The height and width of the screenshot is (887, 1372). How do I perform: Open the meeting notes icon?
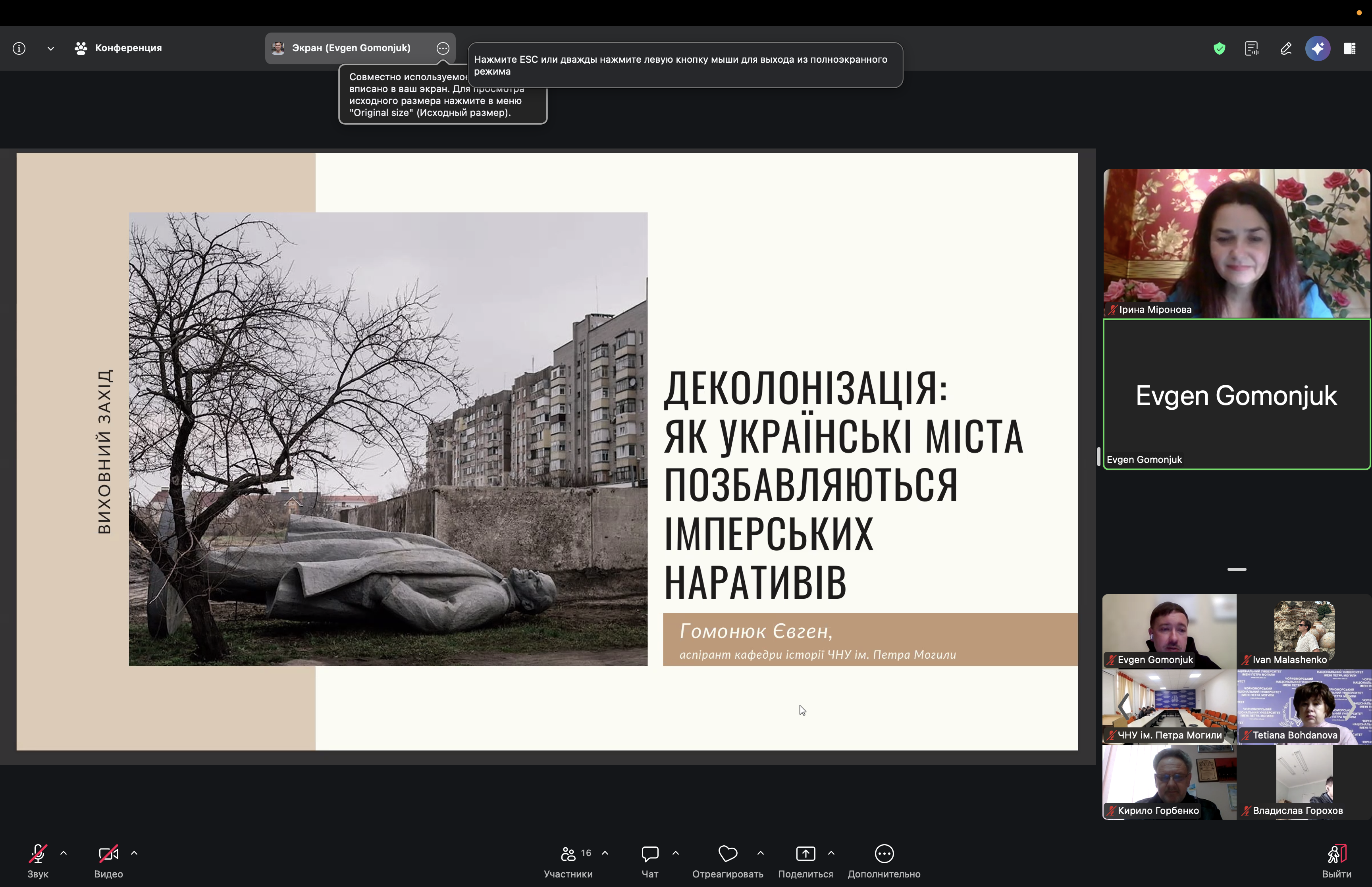pyautogui.click(x=1251, y=48)
